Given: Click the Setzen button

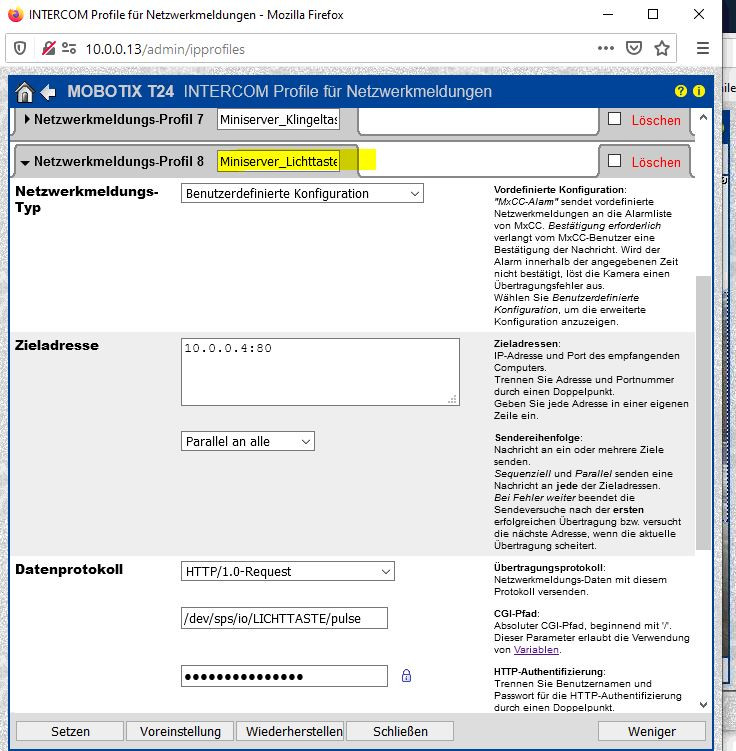Looking at the screenshot, I should [x=70, y=731].
